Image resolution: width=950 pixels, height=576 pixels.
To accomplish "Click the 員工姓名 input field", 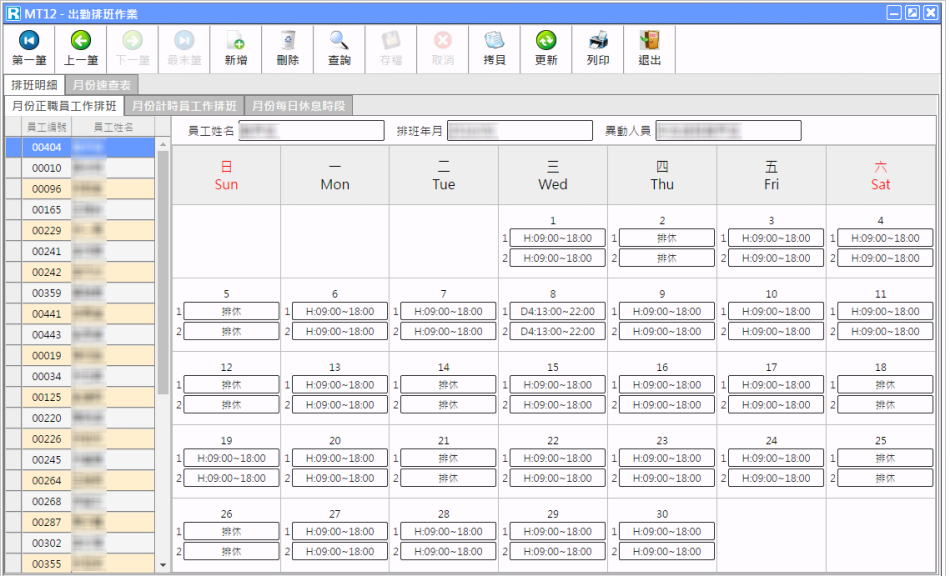I will click(311, 131).
